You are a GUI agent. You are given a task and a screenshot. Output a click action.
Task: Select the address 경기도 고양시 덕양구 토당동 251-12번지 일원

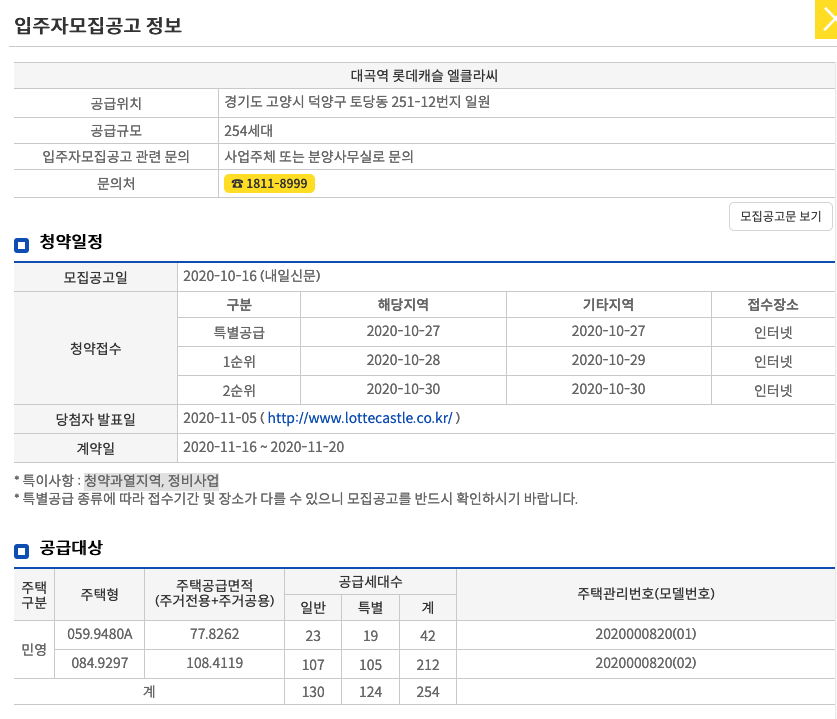click(357, 102)
